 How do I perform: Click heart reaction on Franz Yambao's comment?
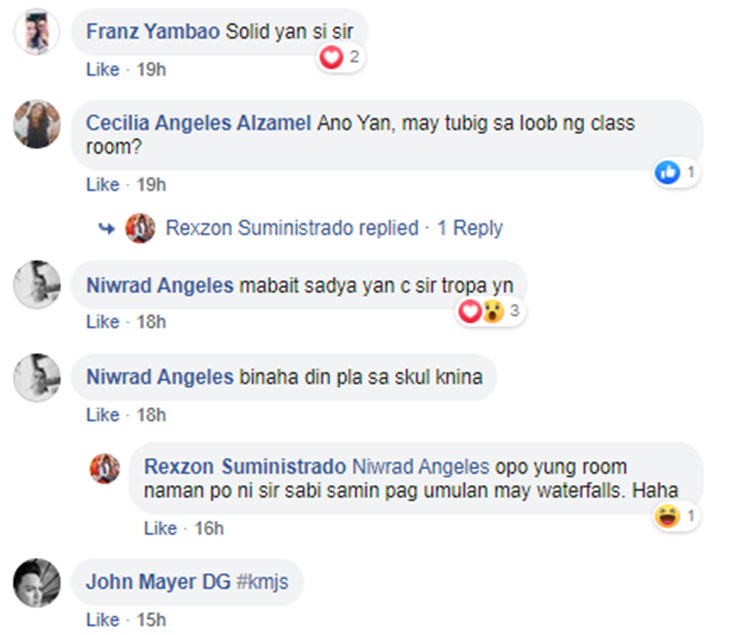(332, 57)
